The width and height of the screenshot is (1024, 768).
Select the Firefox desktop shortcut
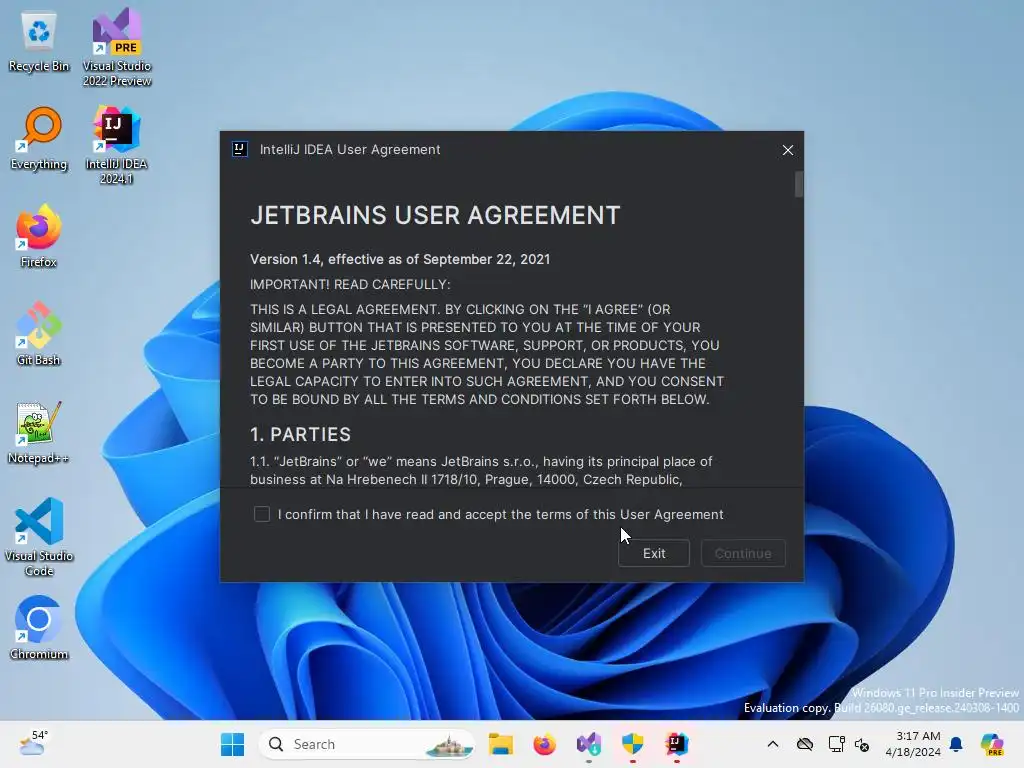[x=39, y=236]
